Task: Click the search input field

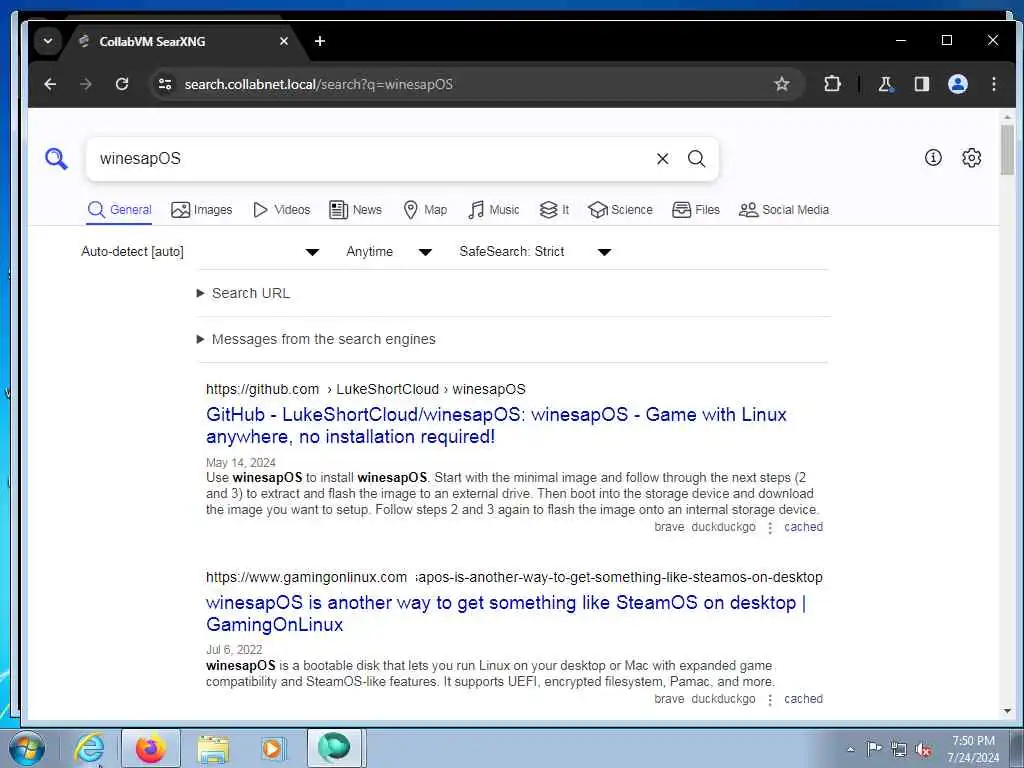Action: pos(372,159)
